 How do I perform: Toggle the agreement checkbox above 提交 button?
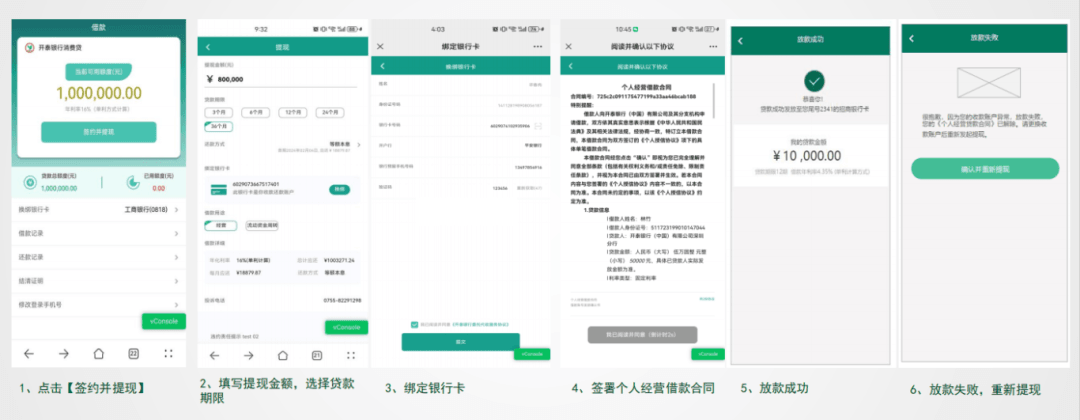414,324
